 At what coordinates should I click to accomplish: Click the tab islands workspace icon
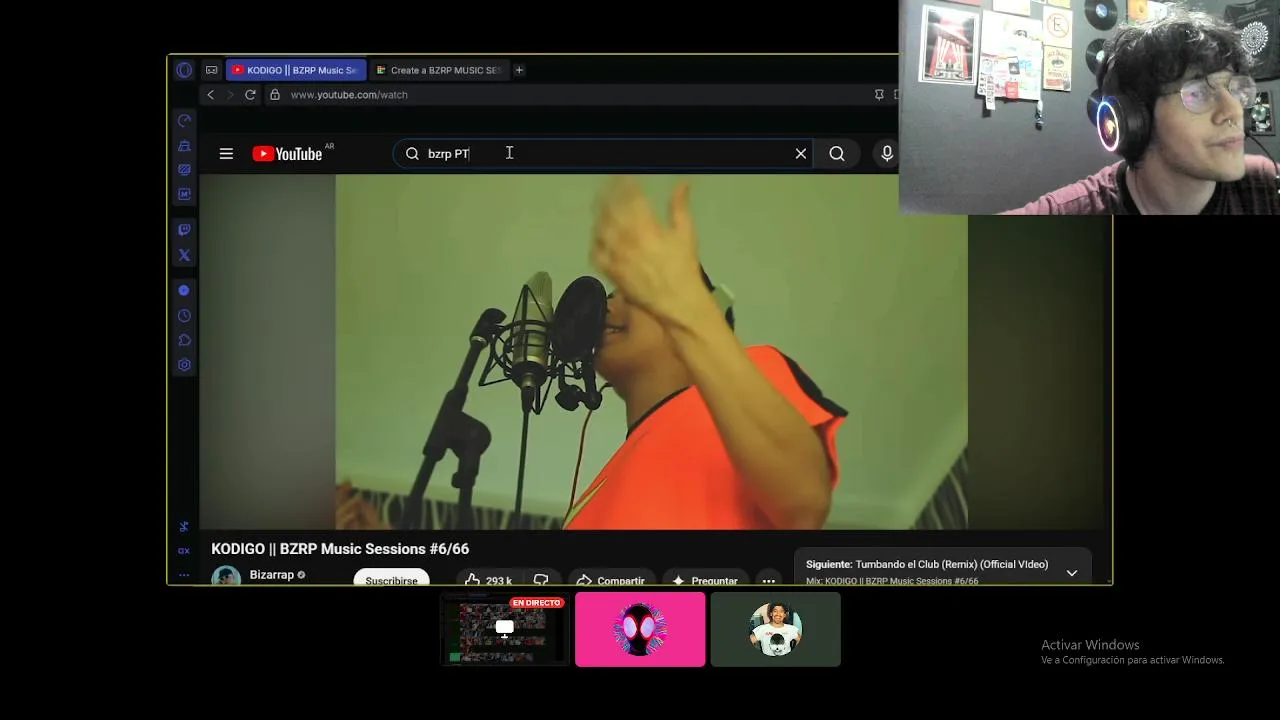pyautogui.click(x=211, y=70)
